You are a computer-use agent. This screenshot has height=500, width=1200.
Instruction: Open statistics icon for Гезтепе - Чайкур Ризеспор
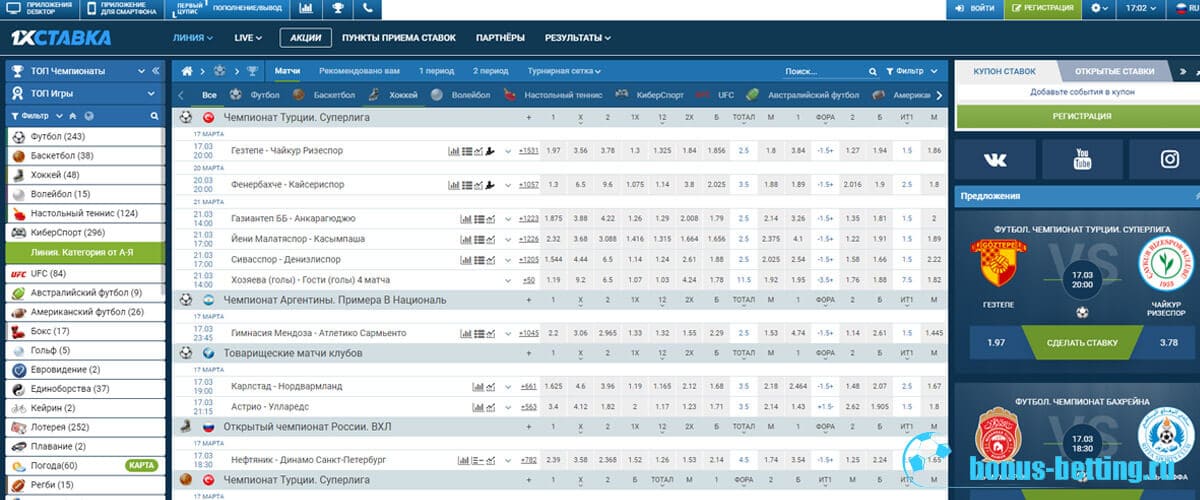454,151
